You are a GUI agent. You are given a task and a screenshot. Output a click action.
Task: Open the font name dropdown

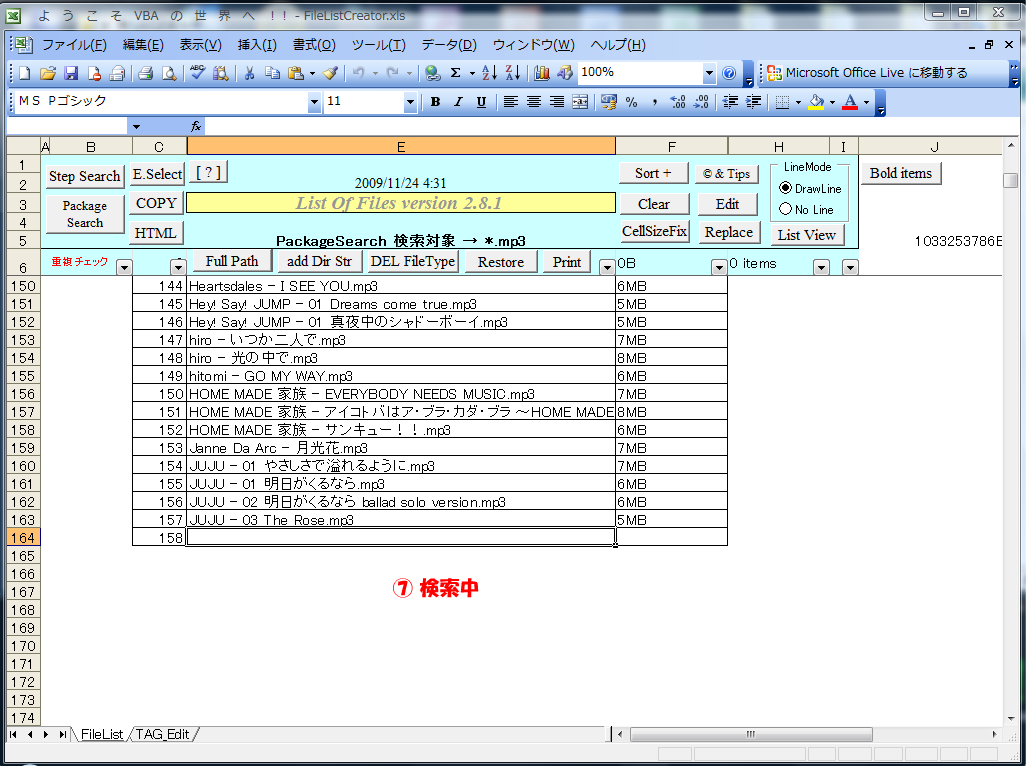(314, 102)
